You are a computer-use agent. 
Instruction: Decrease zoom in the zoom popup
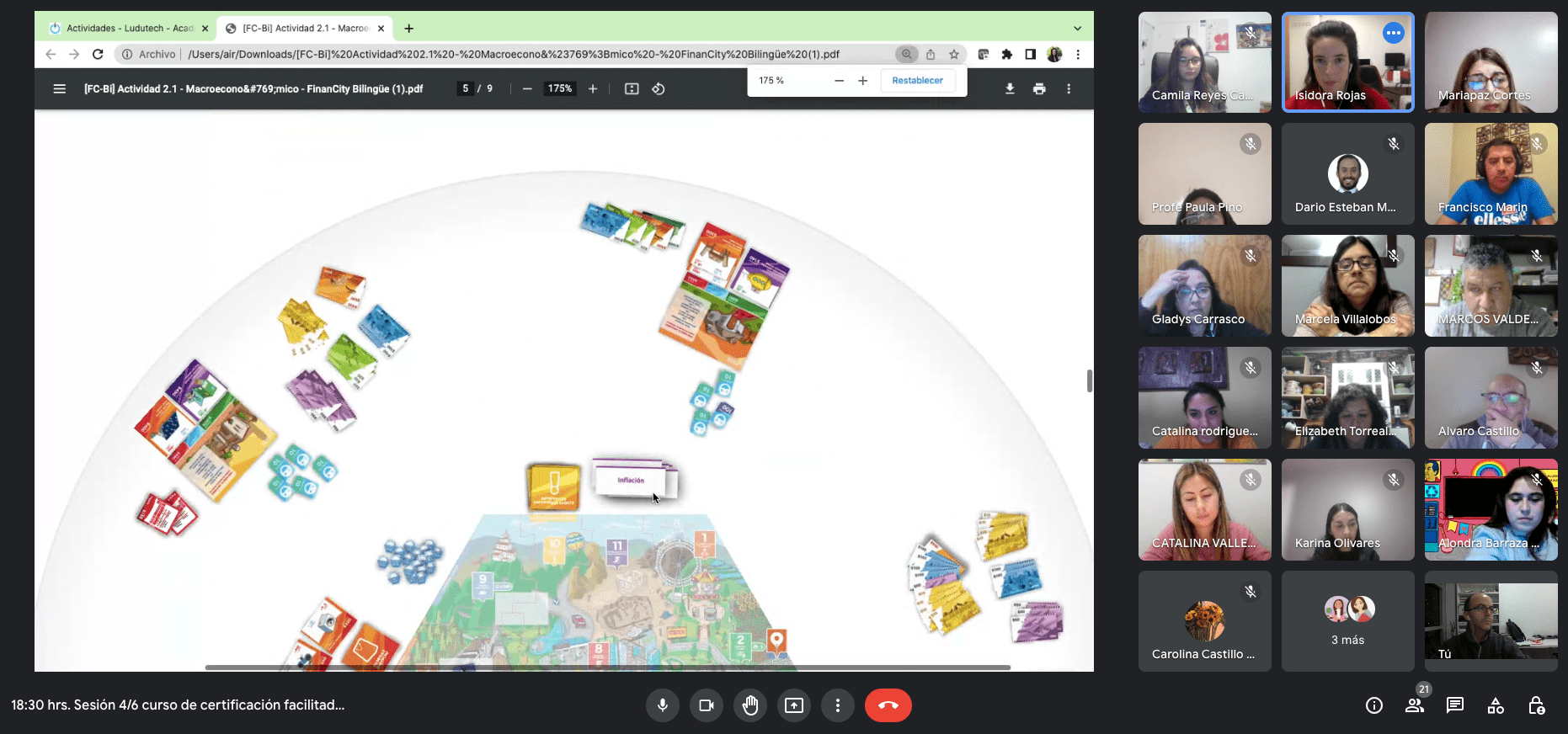839,81
